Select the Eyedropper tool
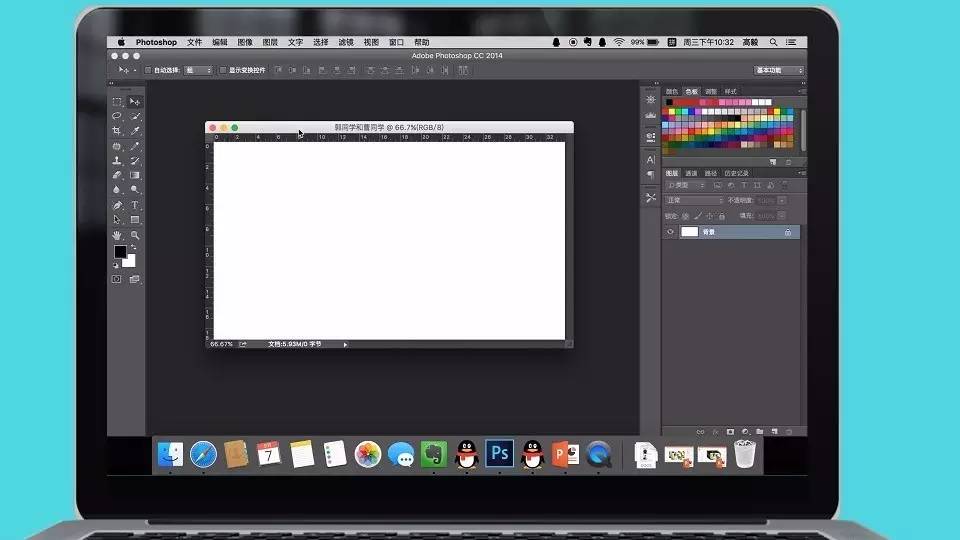This screenshot has height=540, width=960. point(135,130)
